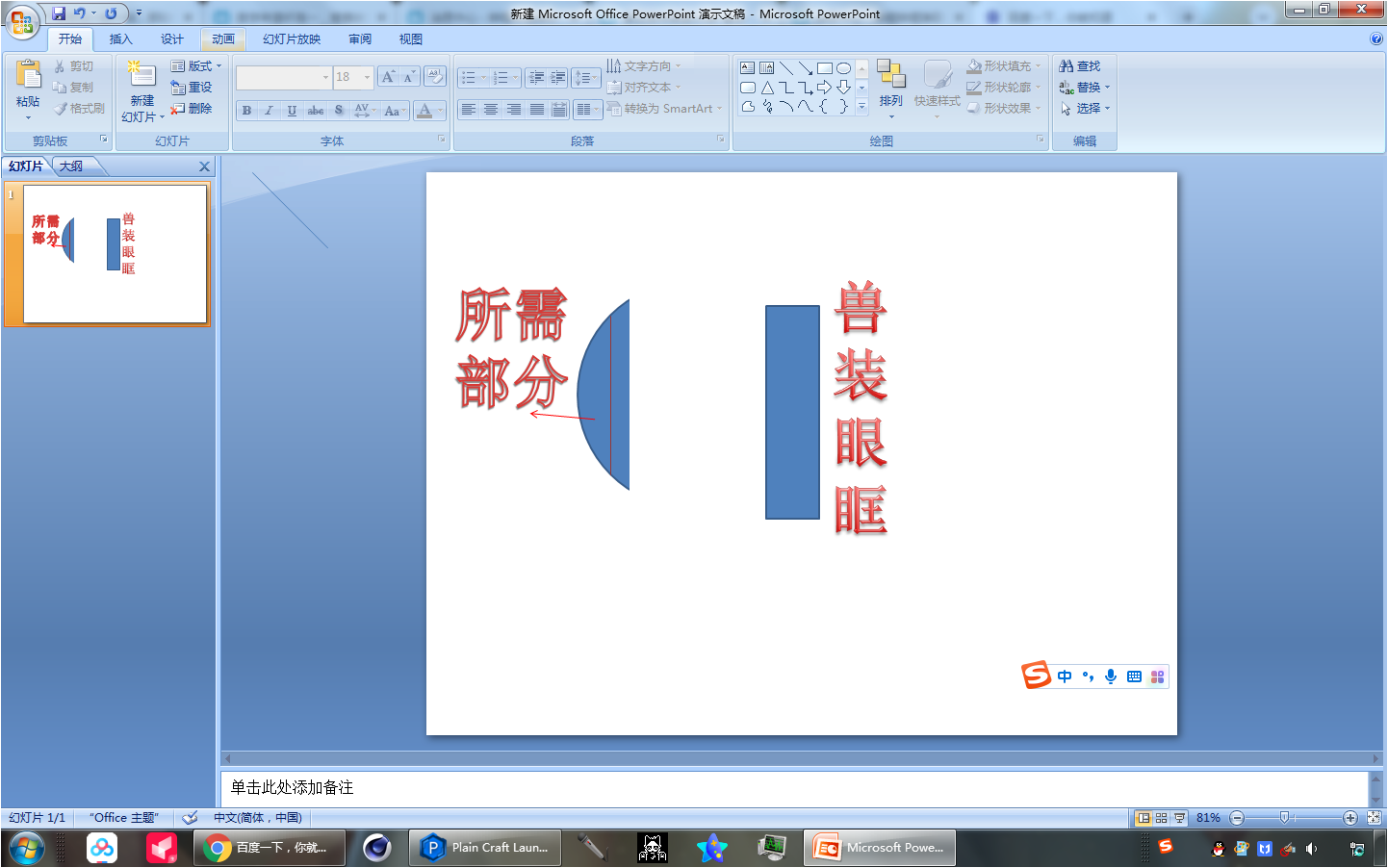This screenshot has height=868, width=1388.
Task: Open the Layout (版式) dropdown
Action: coord(196,66)
